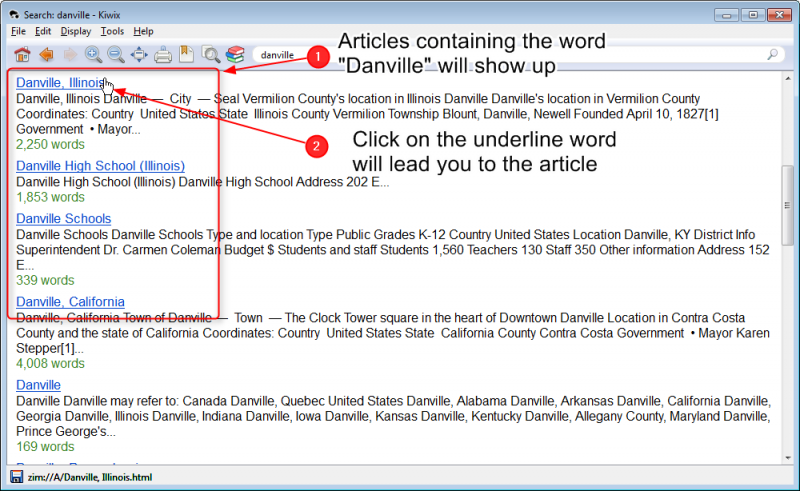This screenshot has width=800, height=491.
Task: Go to the Kiwix home page icon
Action: click(22, 54)
